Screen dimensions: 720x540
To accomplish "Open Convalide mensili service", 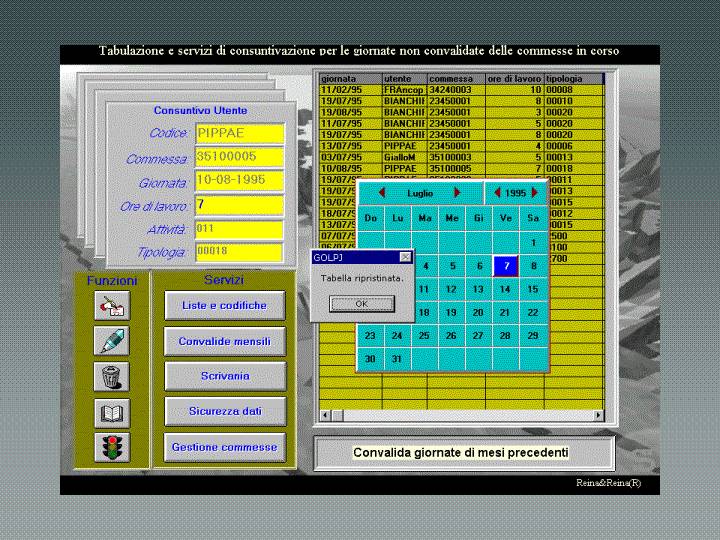I will click(224, 341).
